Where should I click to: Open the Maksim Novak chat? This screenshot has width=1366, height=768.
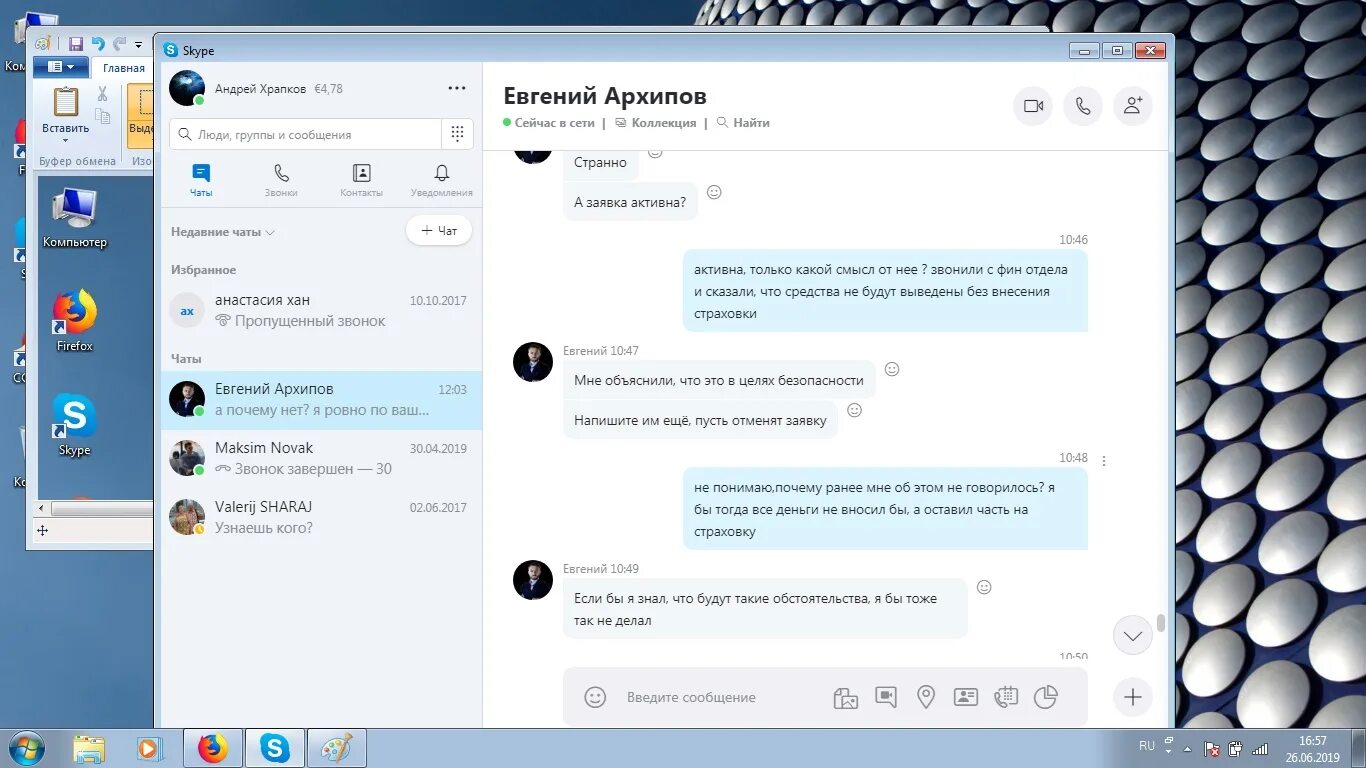(321, 459)
